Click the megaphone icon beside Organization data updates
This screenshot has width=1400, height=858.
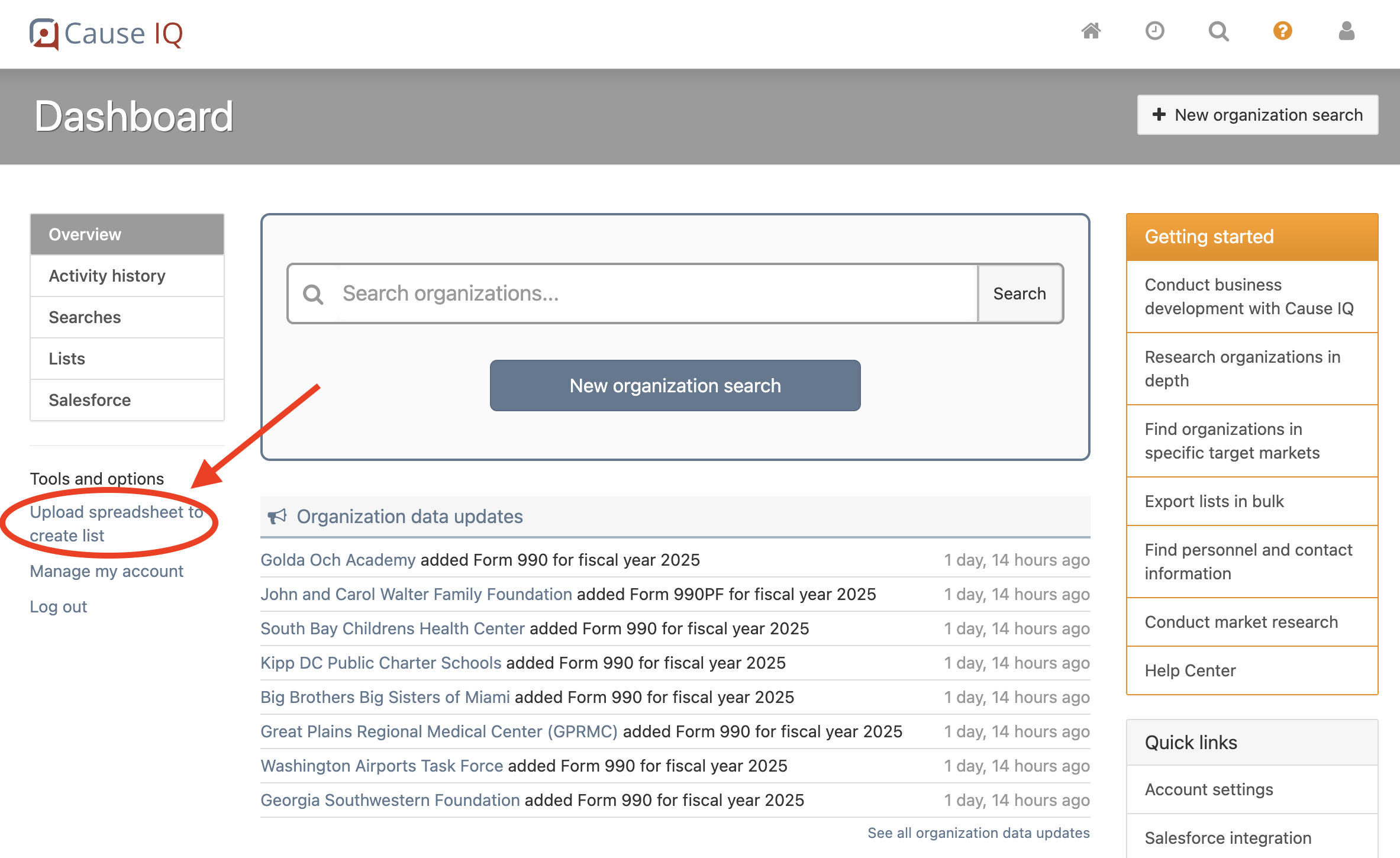point(277,517)
